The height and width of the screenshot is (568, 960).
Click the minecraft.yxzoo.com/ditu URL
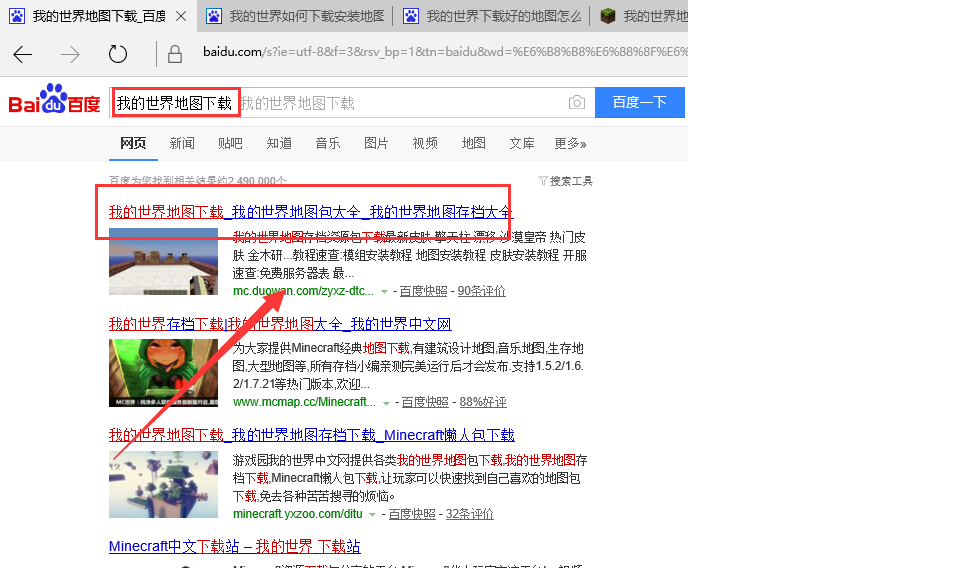click(x=298, y=514)
